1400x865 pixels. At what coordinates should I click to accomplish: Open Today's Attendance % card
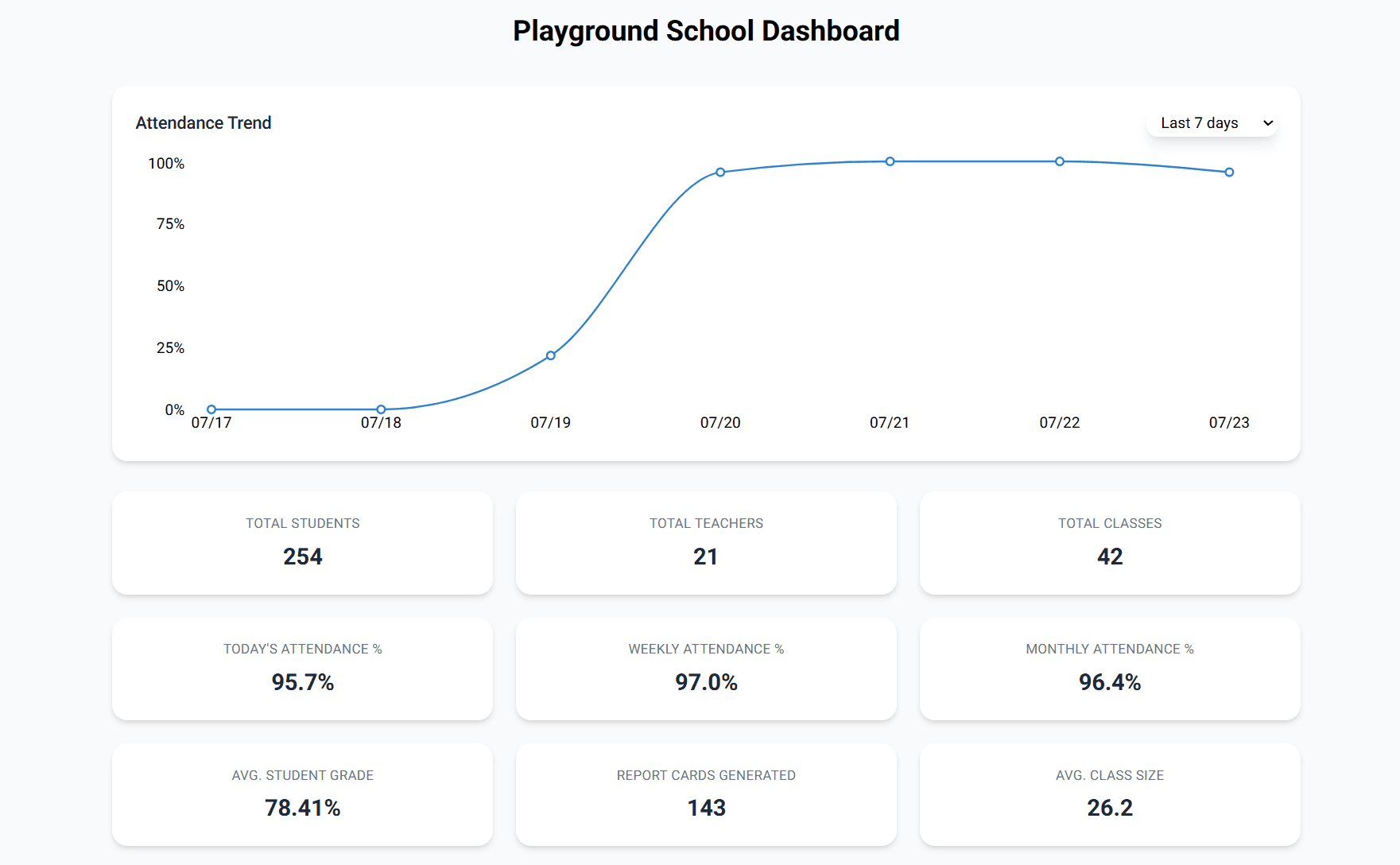click(302, 669)
